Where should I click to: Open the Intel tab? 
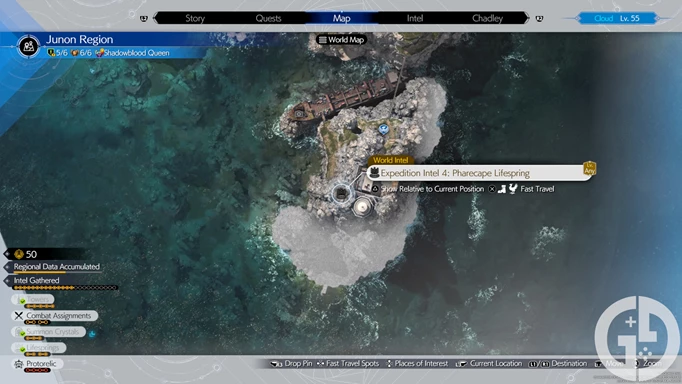pyautogui.click(x=415, y=18)
